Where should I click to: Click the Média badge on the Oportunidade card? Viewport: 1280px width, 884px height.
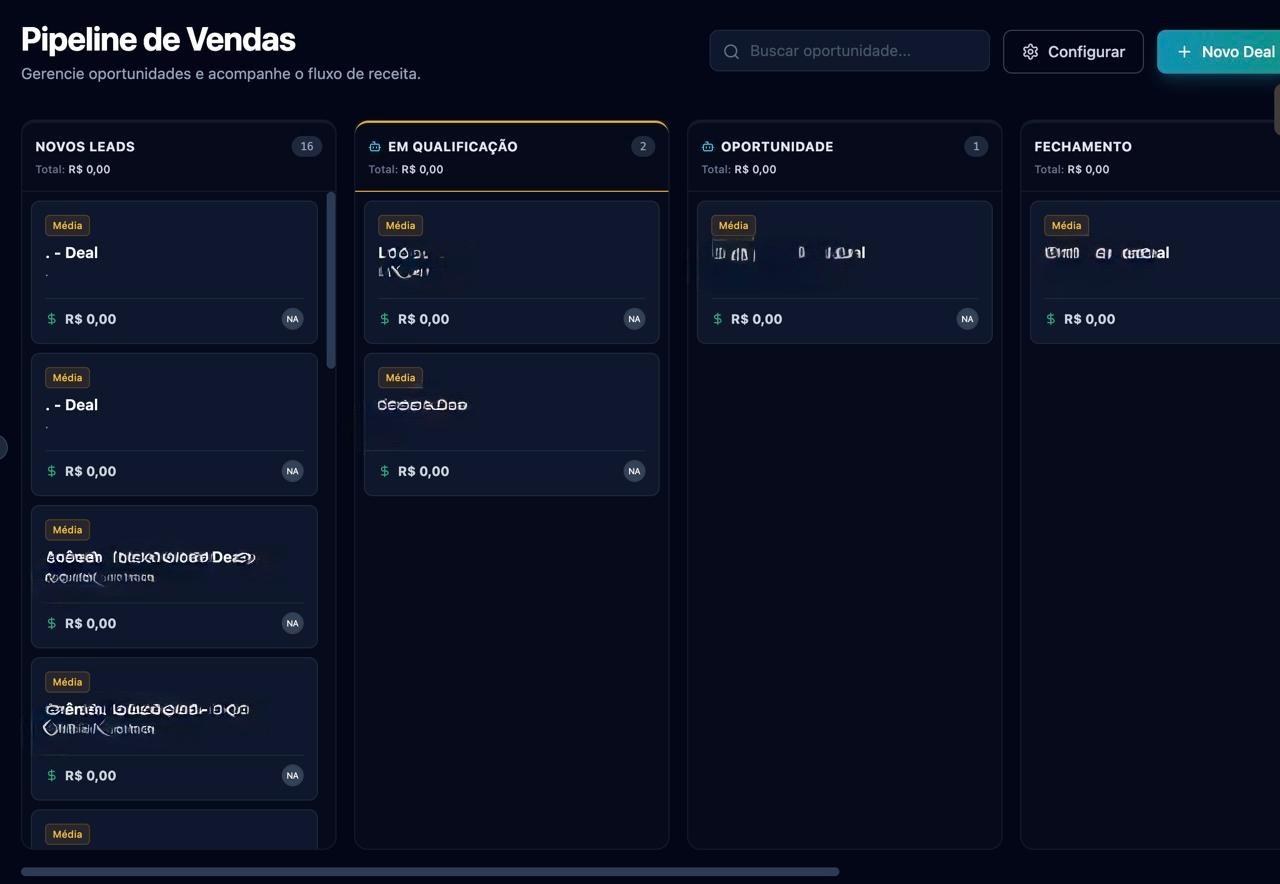(x=733, y=226)
